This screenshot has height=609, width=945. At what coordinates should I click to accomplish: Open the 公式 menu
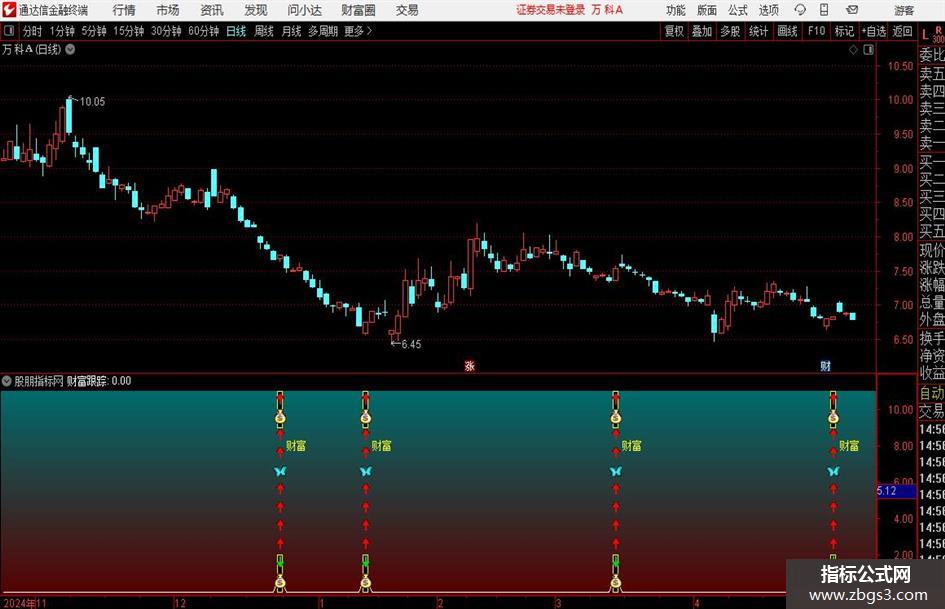tap(738, 10)
